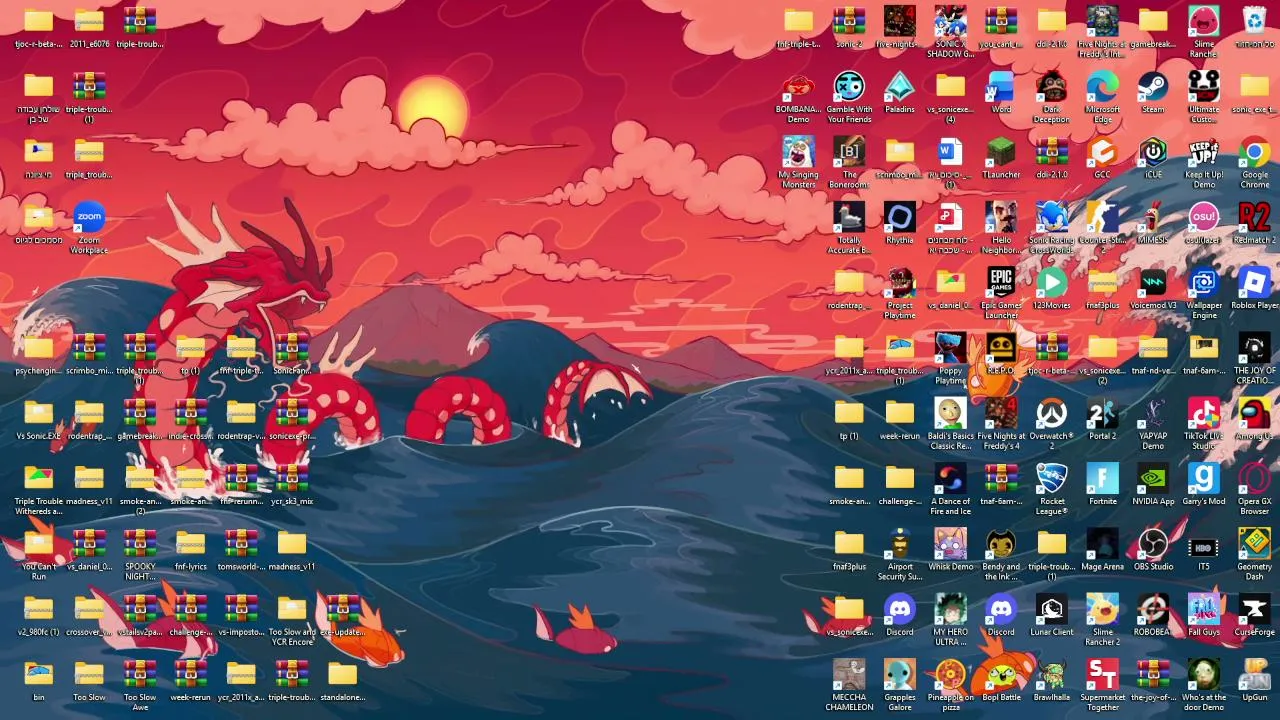
Task: Select the Lunar Client shortcut
Action: point(1051,610)
